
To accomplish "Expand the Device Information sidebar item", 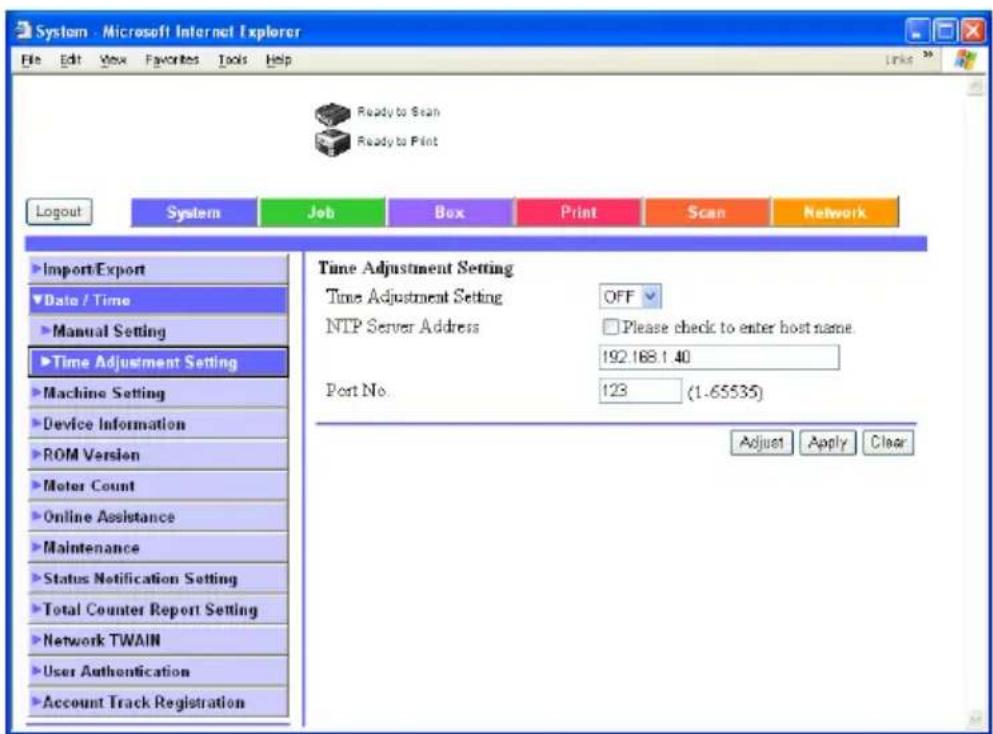I will coord(158,424).
